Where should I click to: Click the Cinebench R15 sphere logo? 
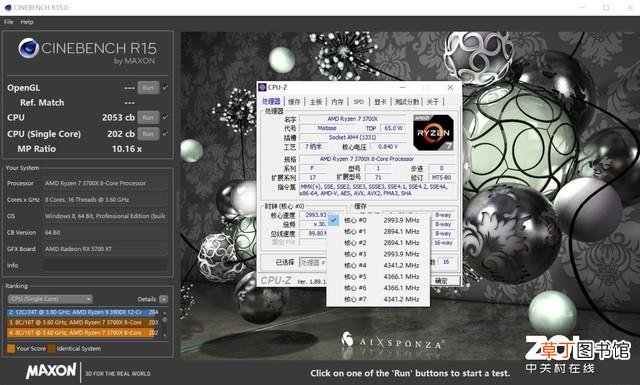29,48
